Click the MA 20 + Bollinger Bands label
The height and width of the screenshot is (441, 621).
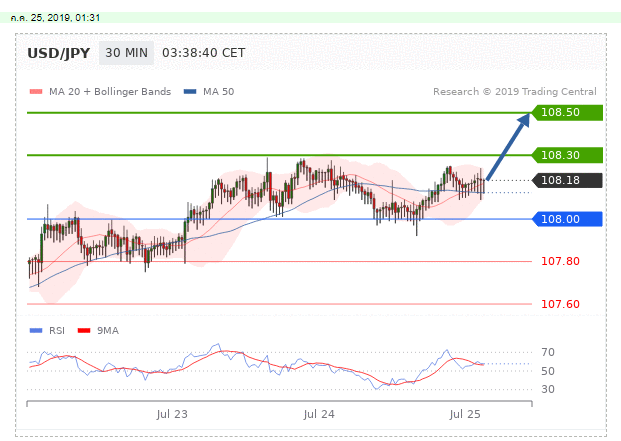110,92
